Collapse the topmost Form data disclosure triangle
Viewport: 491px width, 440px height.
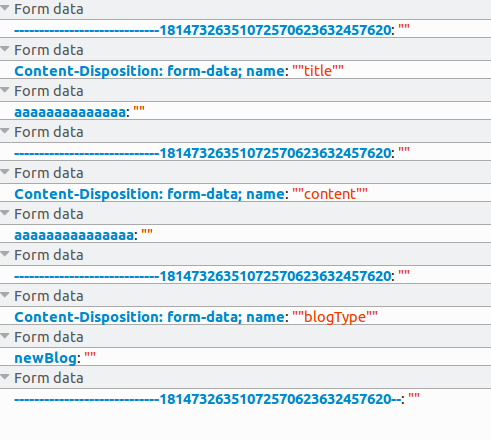pos(5,8)
